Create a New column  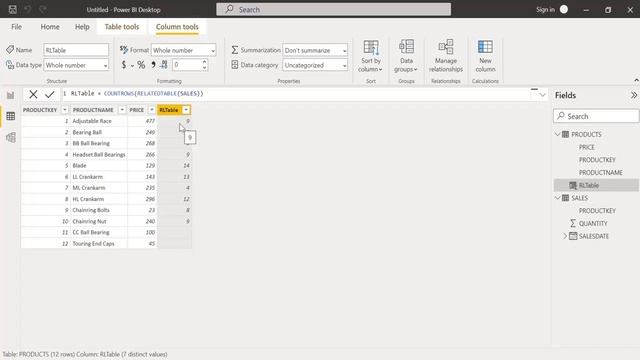click(485, 57)
